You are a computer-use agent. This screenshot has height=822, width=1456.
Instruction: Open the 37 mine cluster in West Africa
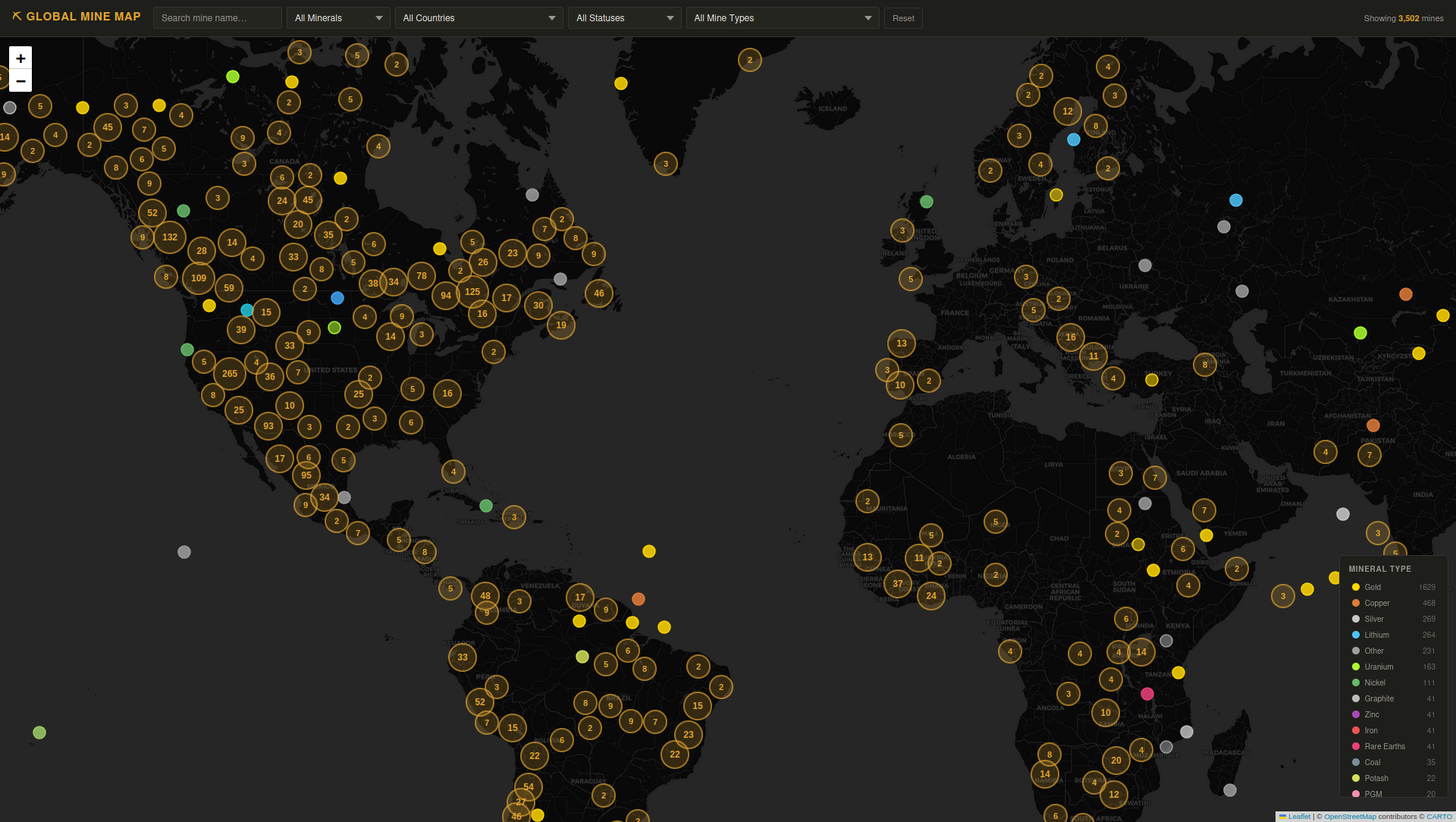pyautogui.click(x=898, y=584)
